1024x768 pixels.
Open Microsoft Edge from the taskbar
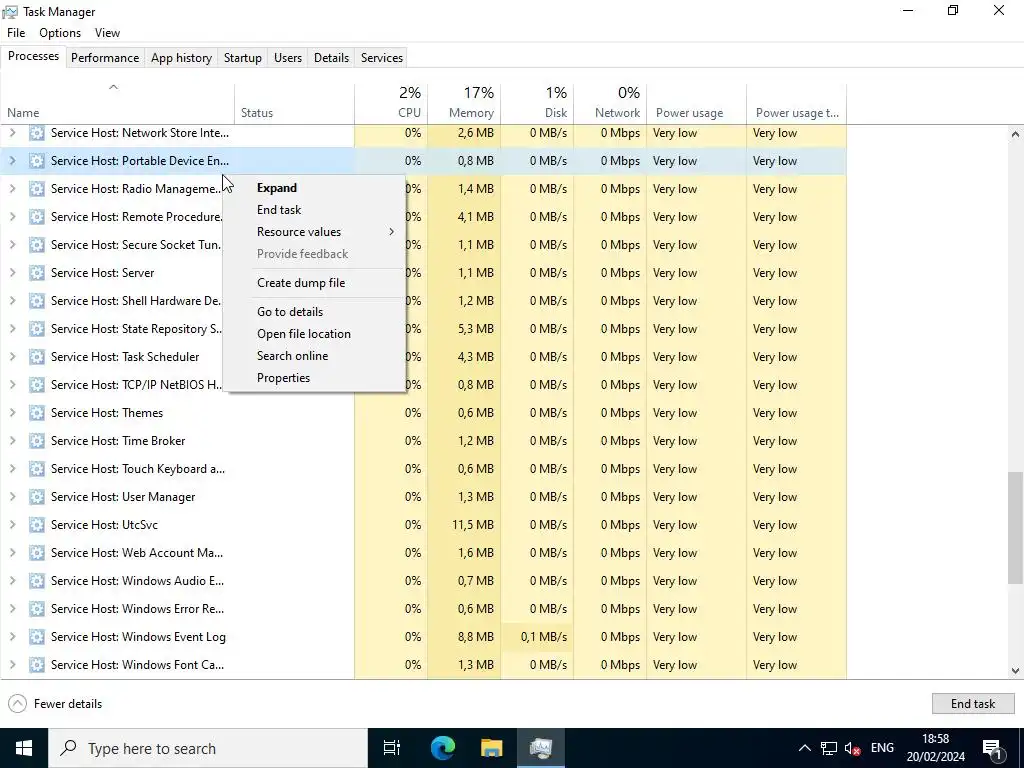(x=442, y=748)
